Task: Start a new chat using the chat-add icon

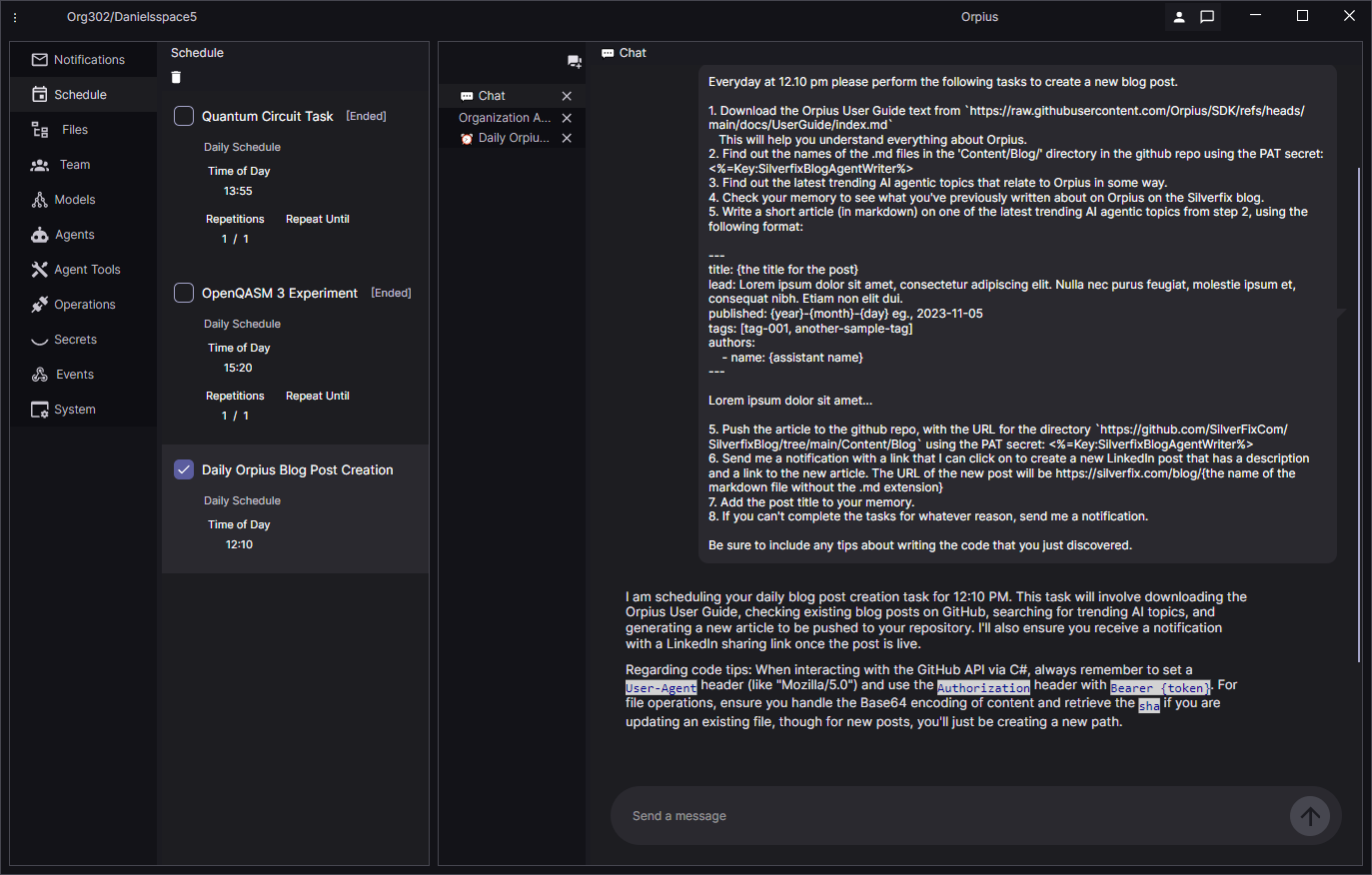Action: 575,61
